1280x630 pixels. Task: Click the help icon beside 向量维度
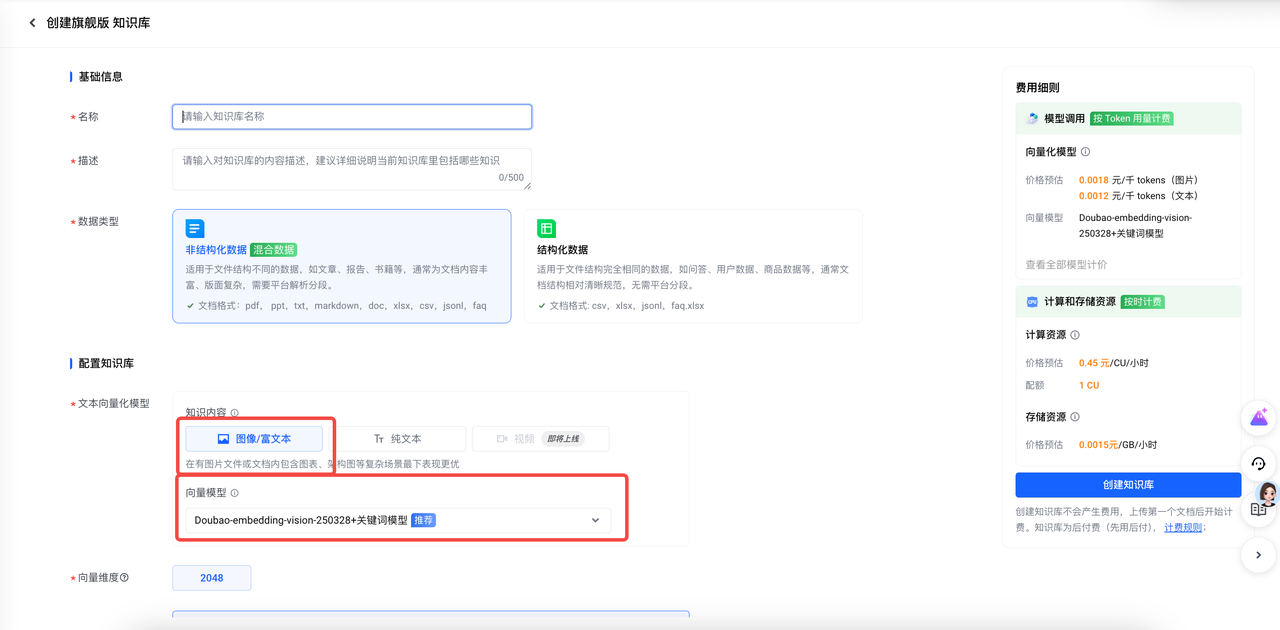click(124, 577)
